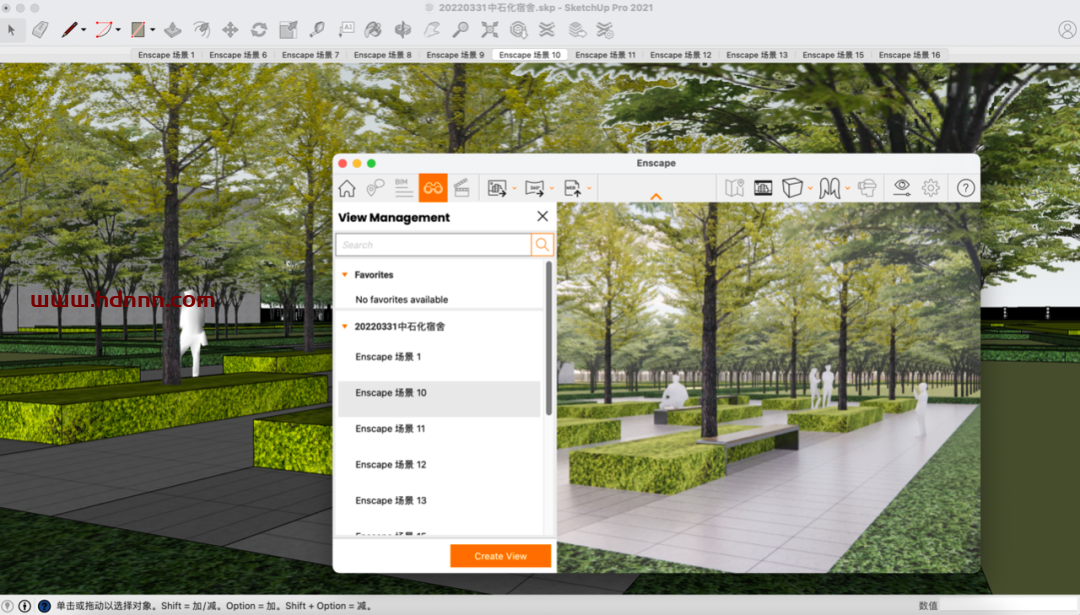Select Enscape 场景 12 in view list
The height and width of the screenshot is (615, 1080).
[439, 465]
